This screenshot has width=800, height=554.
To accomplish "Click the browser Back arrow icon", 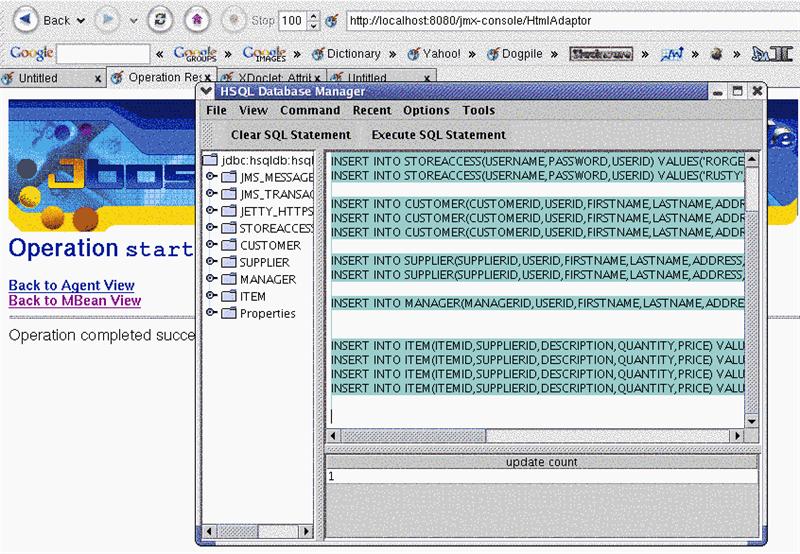I will 27,20.
